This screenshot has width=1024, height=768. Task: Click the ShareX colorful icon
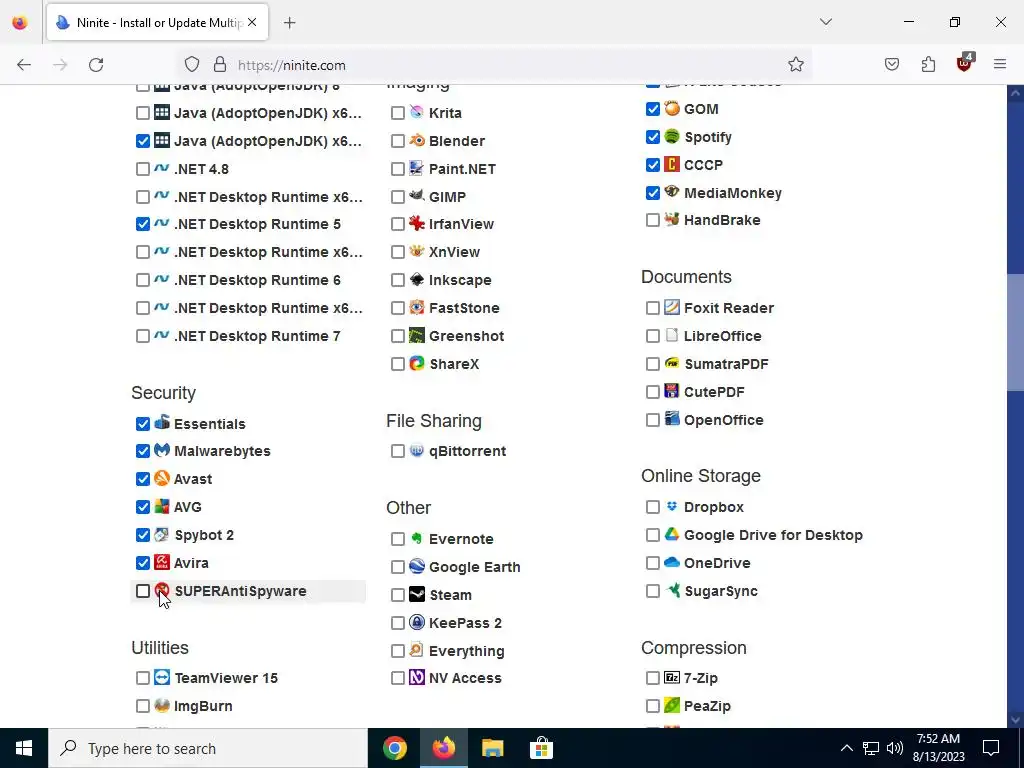[417, 364]
